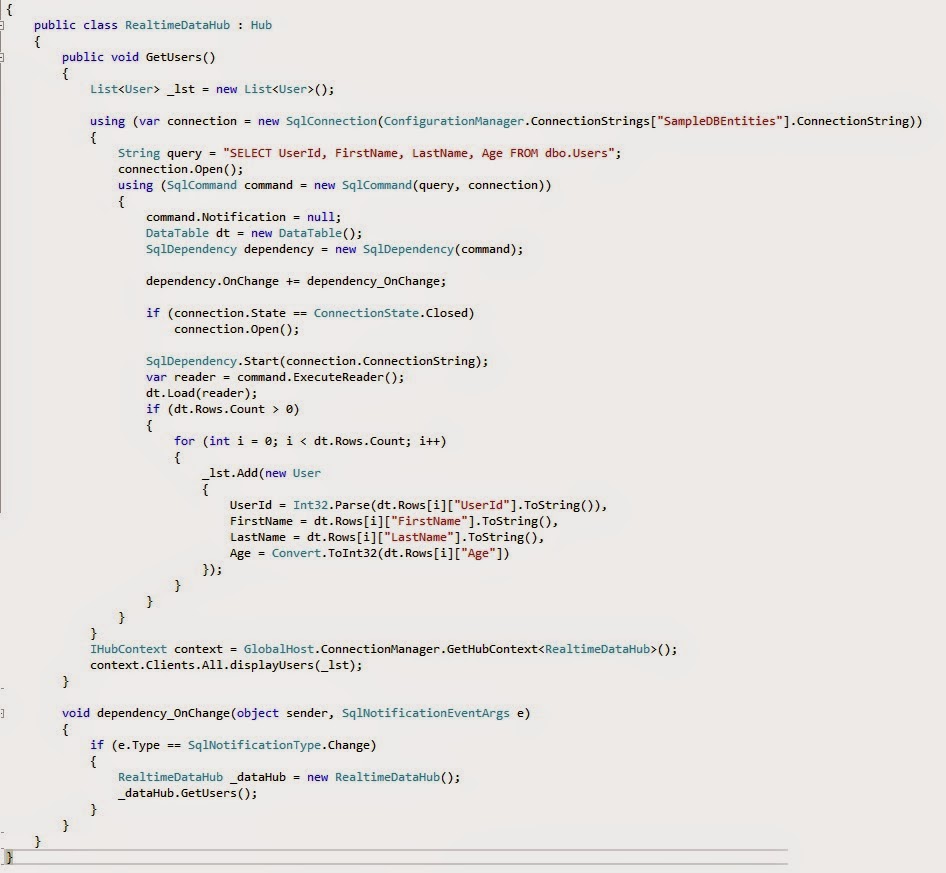Click ConnectionState in the if condition

[366, 313]
